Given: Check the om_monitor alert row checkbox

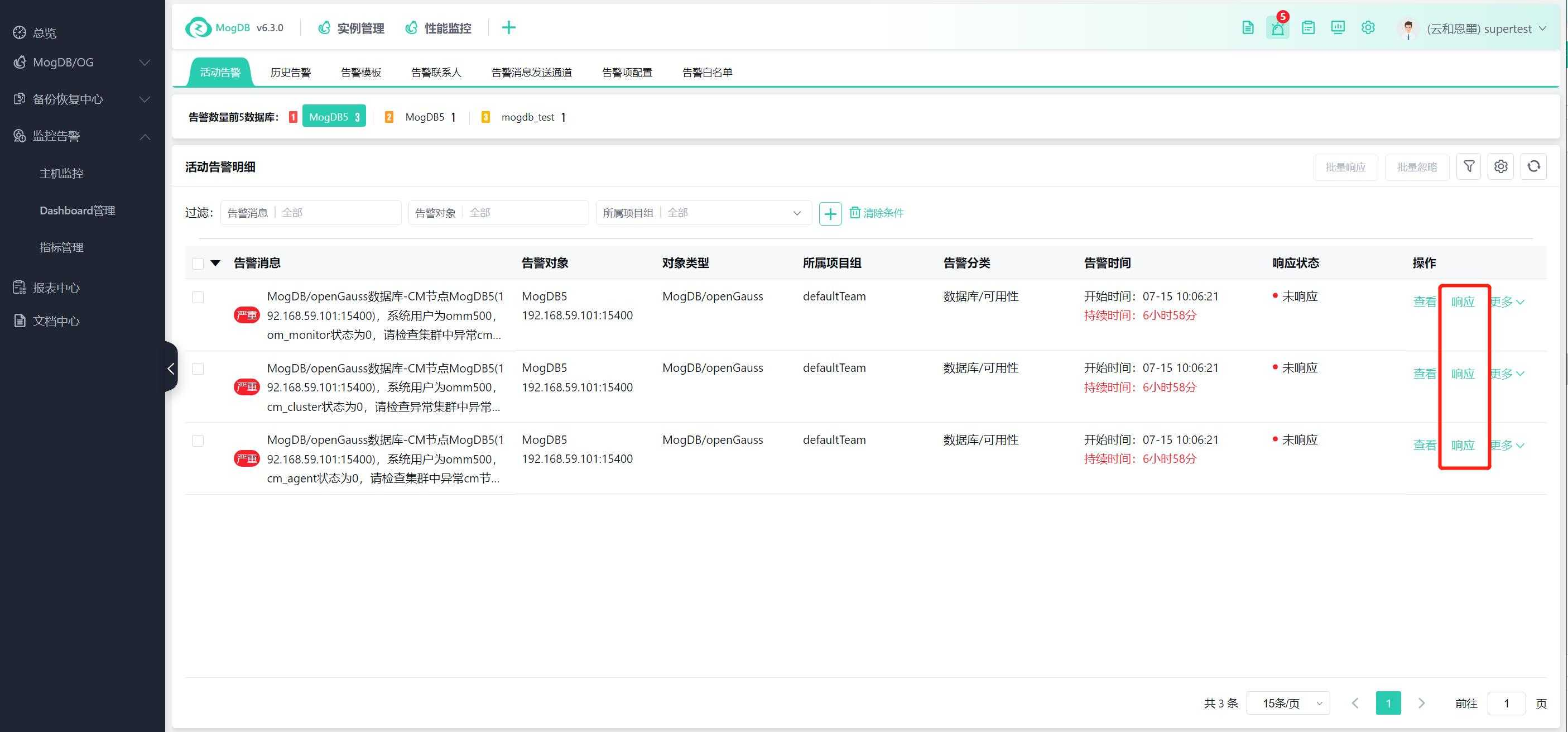Looking at the screenshot, I should pyautogui.click(x=198, y=297).
